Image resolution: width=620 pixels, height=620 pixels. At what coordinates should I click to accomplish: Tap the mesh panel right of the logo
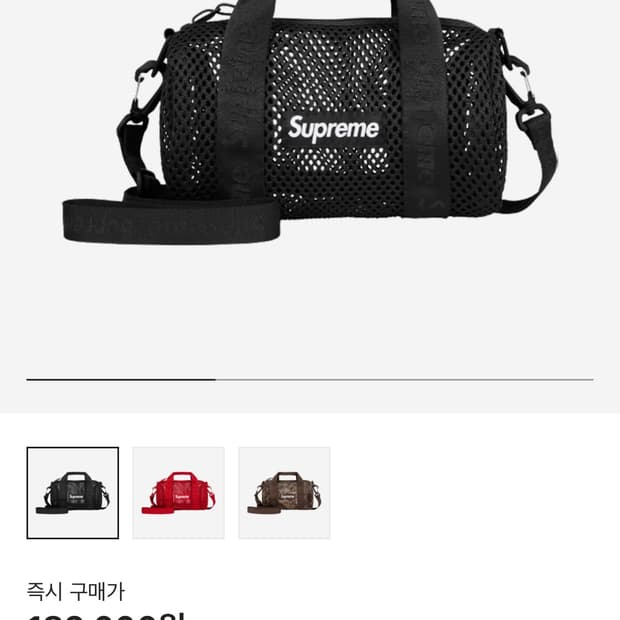pyautogui.click(x=474, y=119)
